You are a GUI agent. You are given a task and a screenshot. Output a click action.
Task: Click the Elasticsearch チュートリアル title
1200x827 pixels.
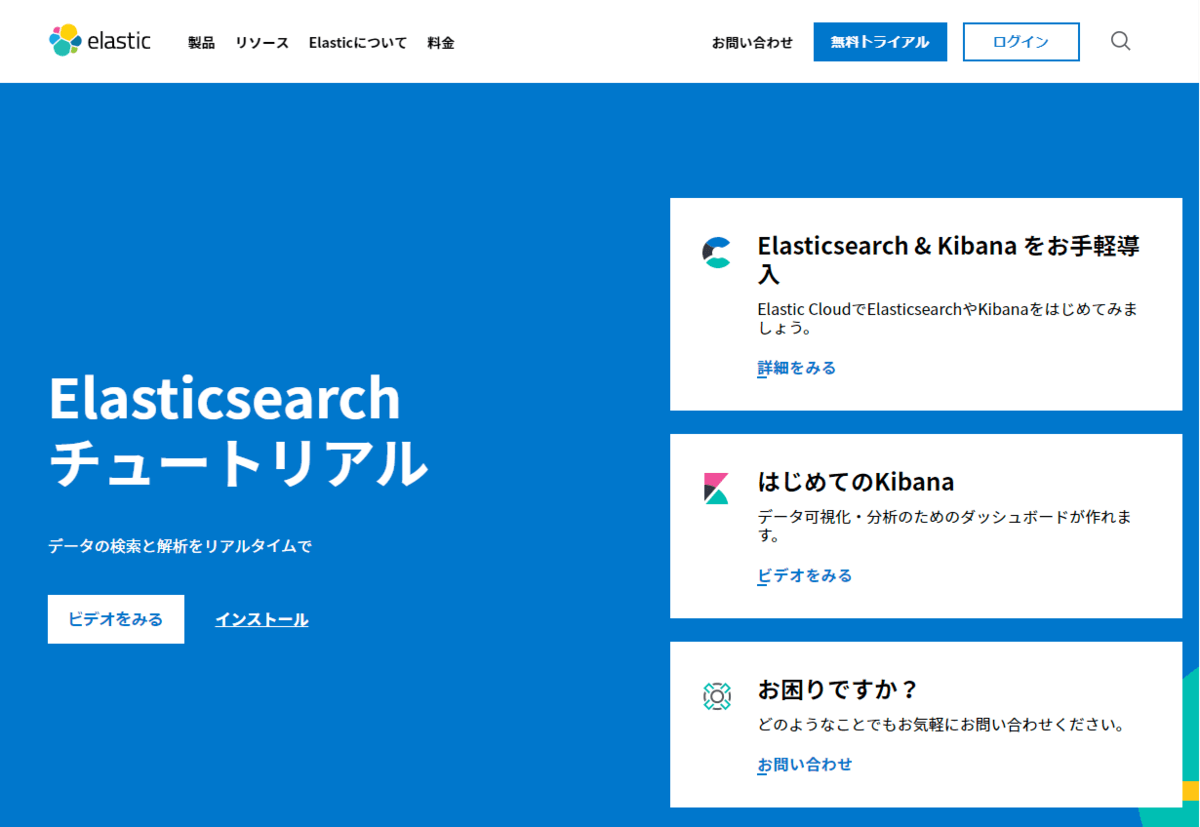tap(238, 430)
